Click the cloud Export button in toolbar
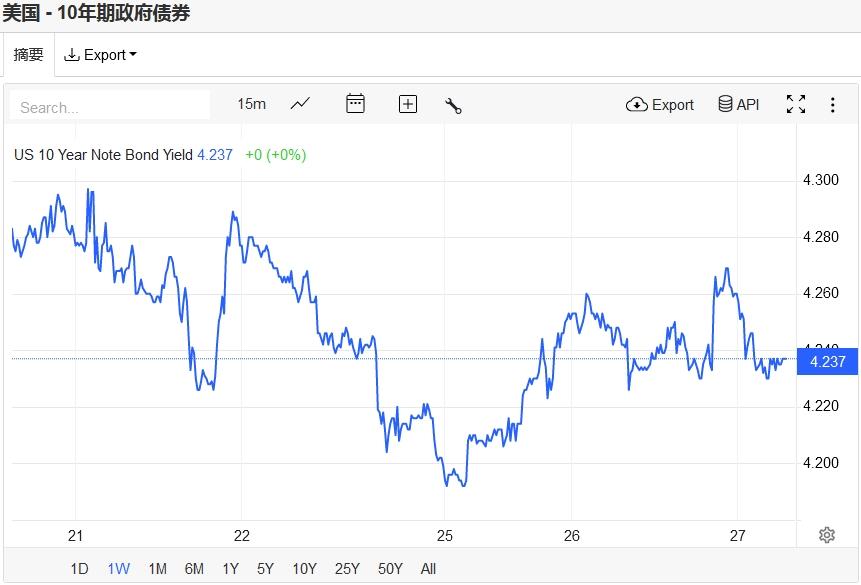Screen dimensions: 861x585 point(660,104)
